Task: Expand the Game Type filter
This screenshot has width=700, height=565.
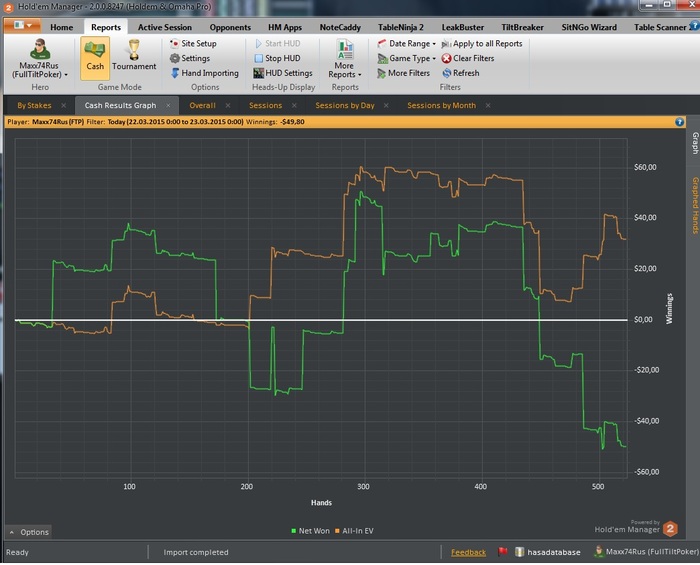Action: pyautogui.click(x=406, y=58)
